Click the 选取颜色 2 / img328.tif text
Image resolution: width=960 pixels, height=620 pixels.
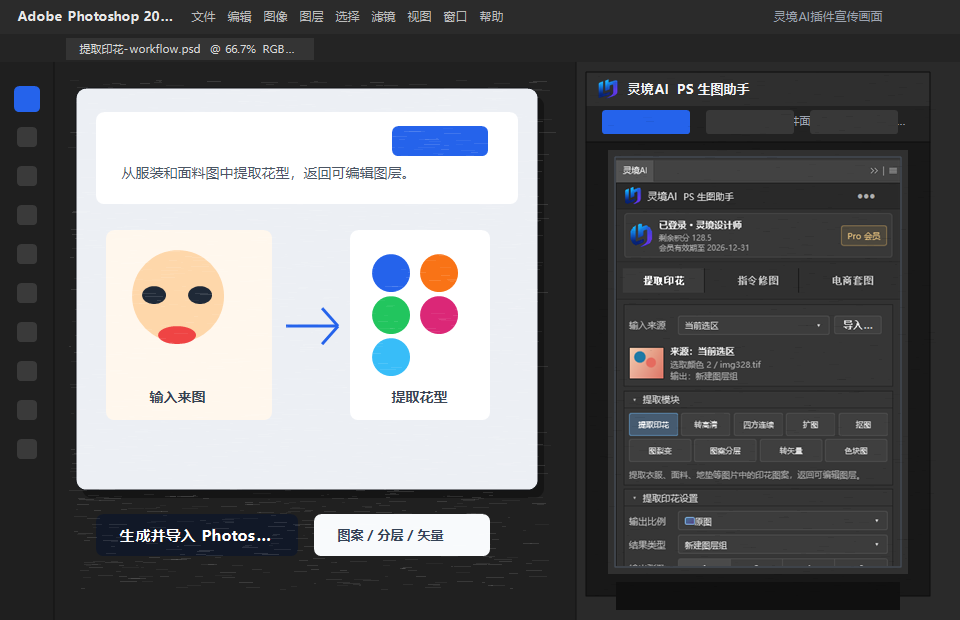point(715,364)
